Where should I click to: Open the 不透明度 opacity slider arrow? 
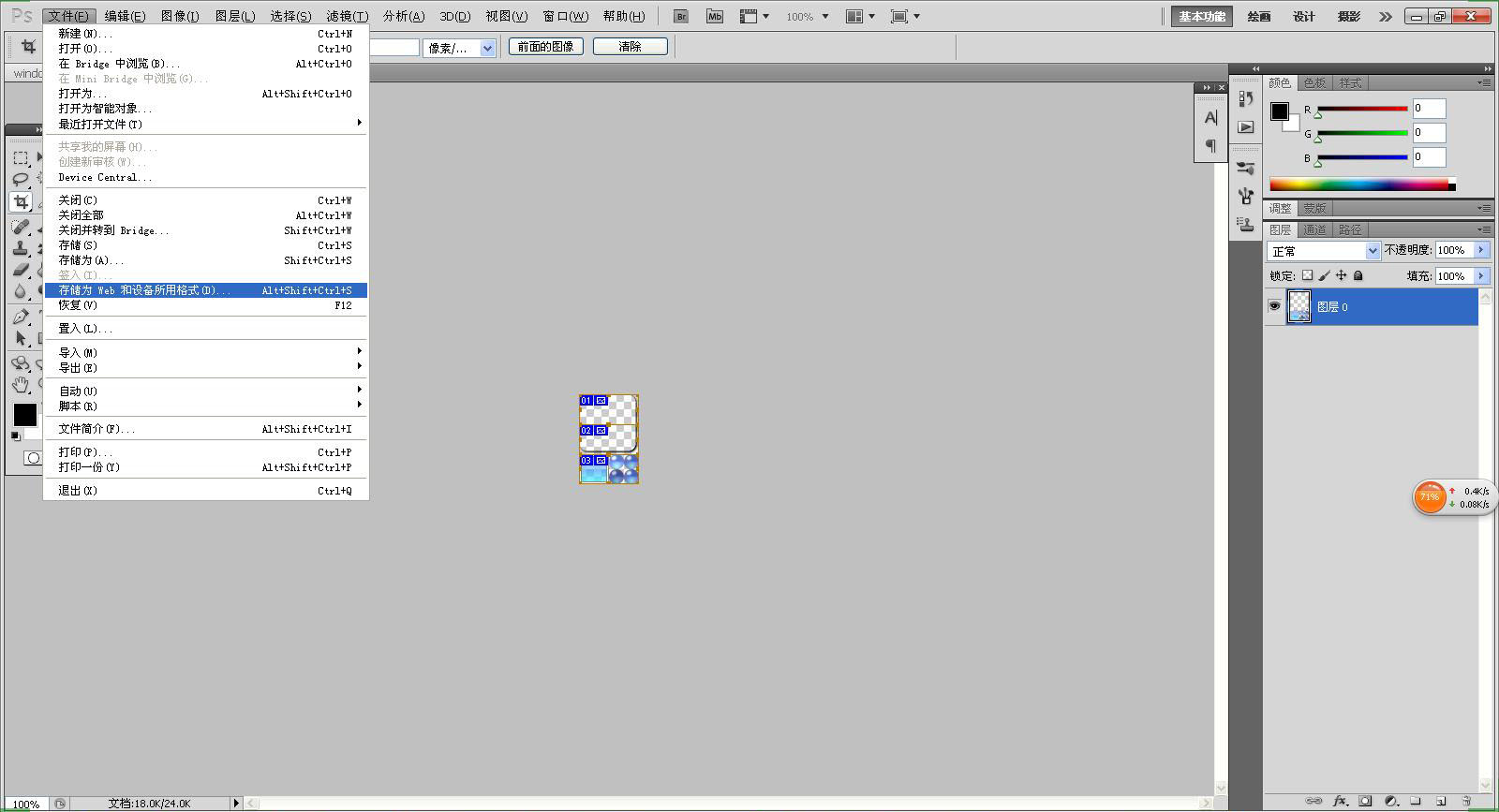[1481, 250]
